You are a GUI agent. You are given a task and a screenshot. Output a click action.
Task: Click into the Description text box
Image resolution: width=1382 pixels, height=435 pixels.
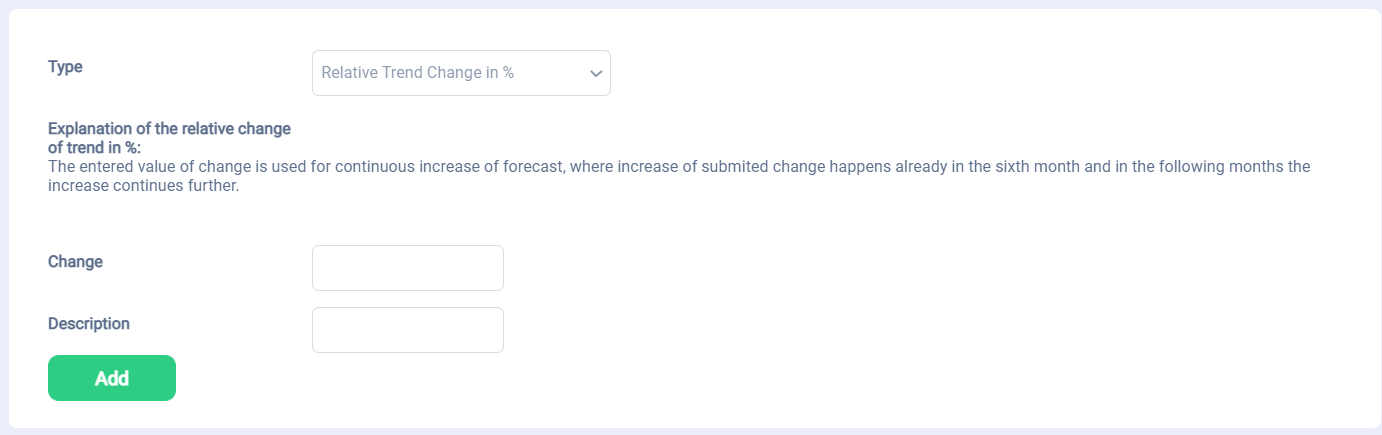(x=407, y=330)
